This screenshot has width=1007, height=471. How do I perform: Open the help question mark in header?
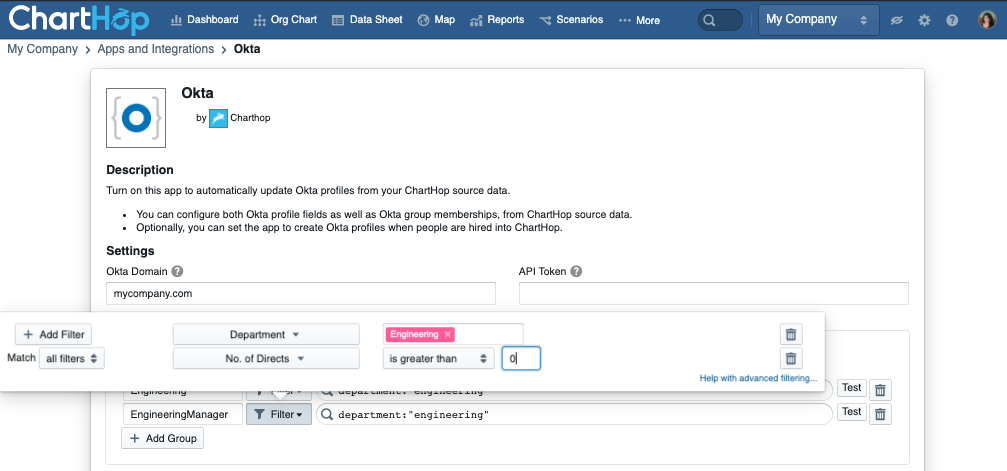click(x=952, y=21)
